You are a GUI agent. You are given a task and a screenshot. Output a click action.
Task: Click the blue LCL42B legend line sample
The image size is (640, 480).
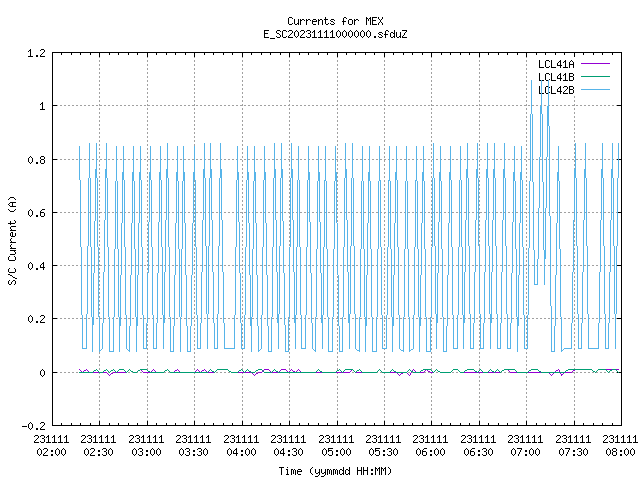[596, 90]
